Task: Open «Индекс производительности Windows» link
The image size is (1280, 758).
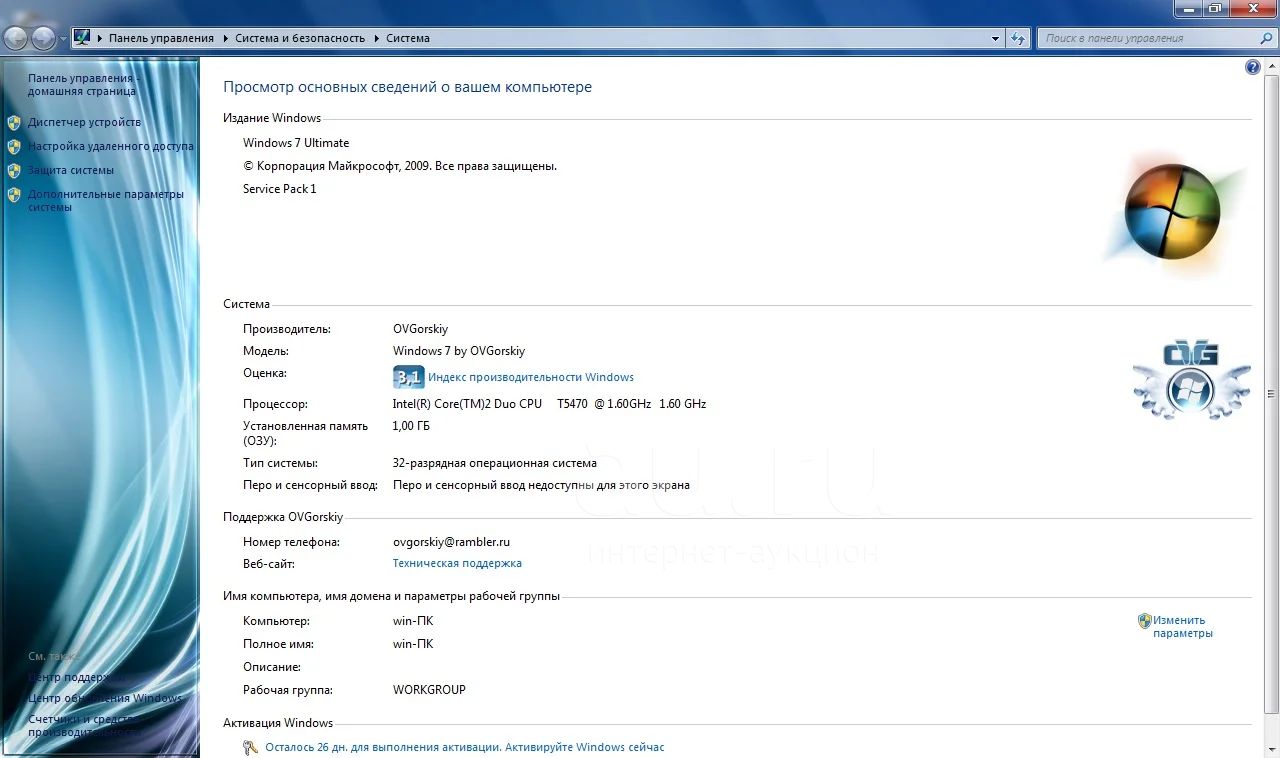Action: pyautogui.click(x=531, y=377)
